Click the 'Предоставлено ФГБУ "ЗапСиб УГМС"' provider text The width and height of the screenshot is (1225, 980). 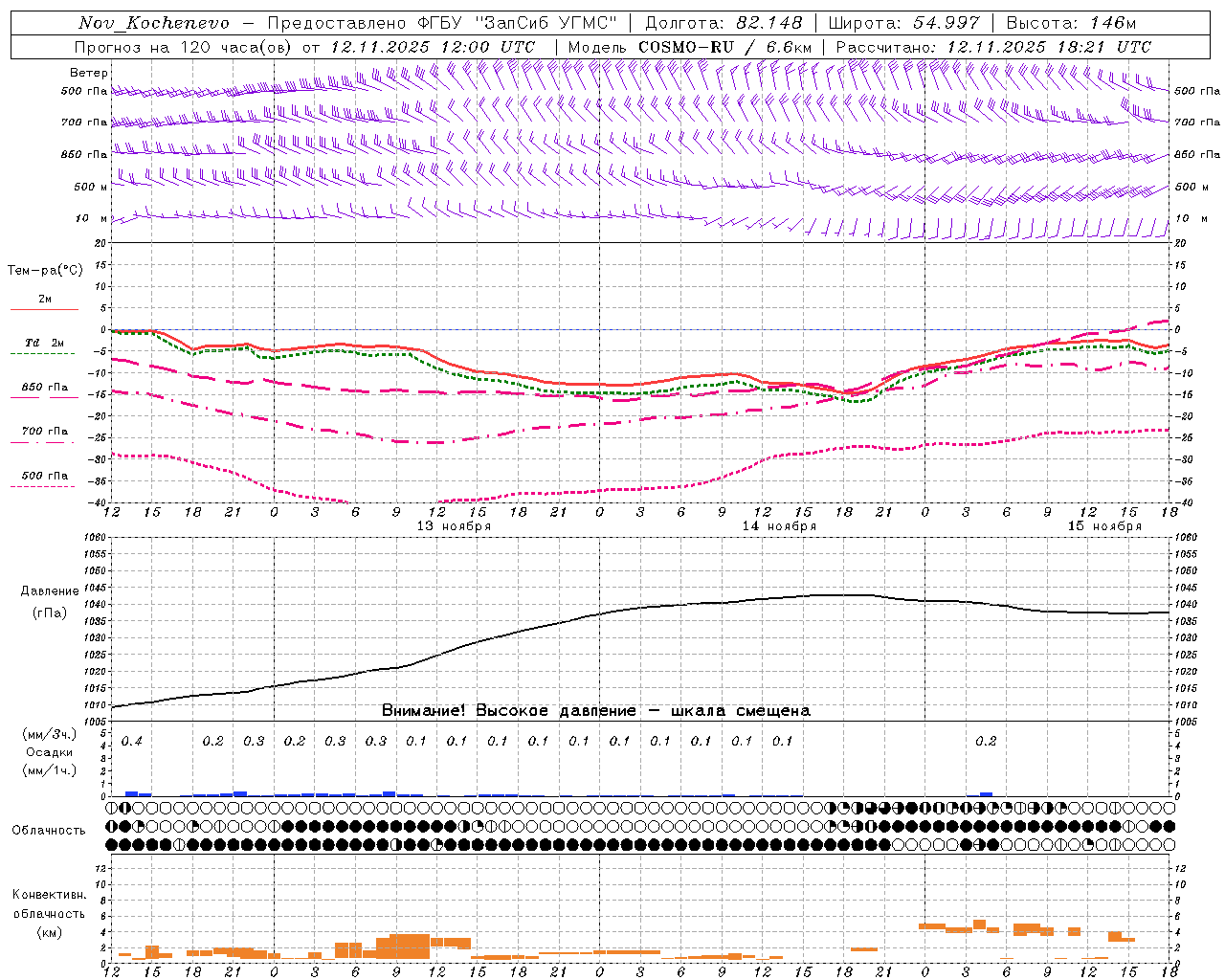coord(442,23)
